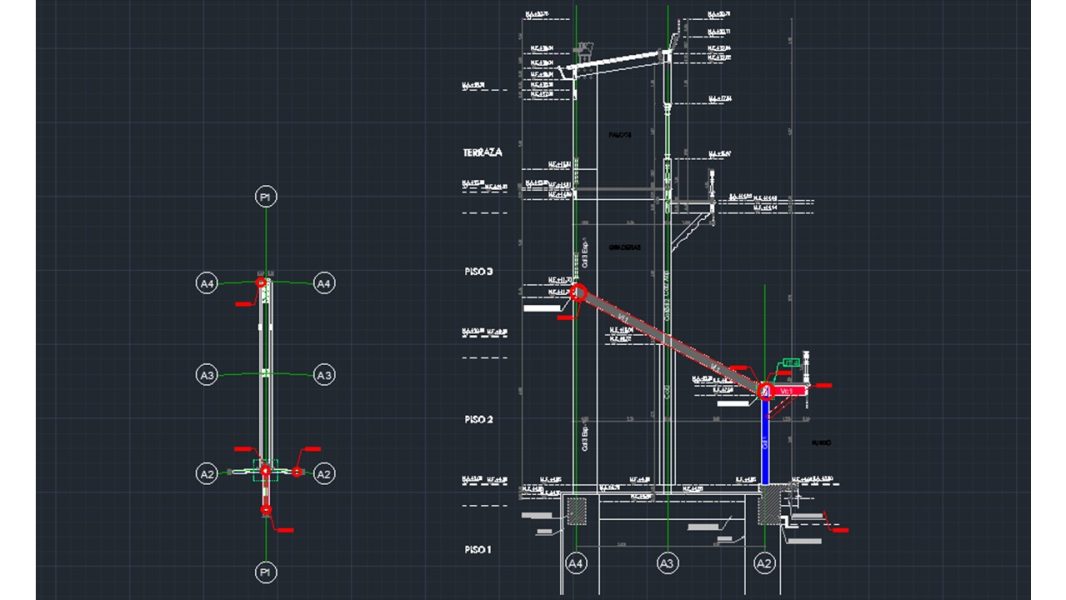Click the top P1 grid bubble
1066x600 pixels.
pyautogui.click(x=265, y=198)
